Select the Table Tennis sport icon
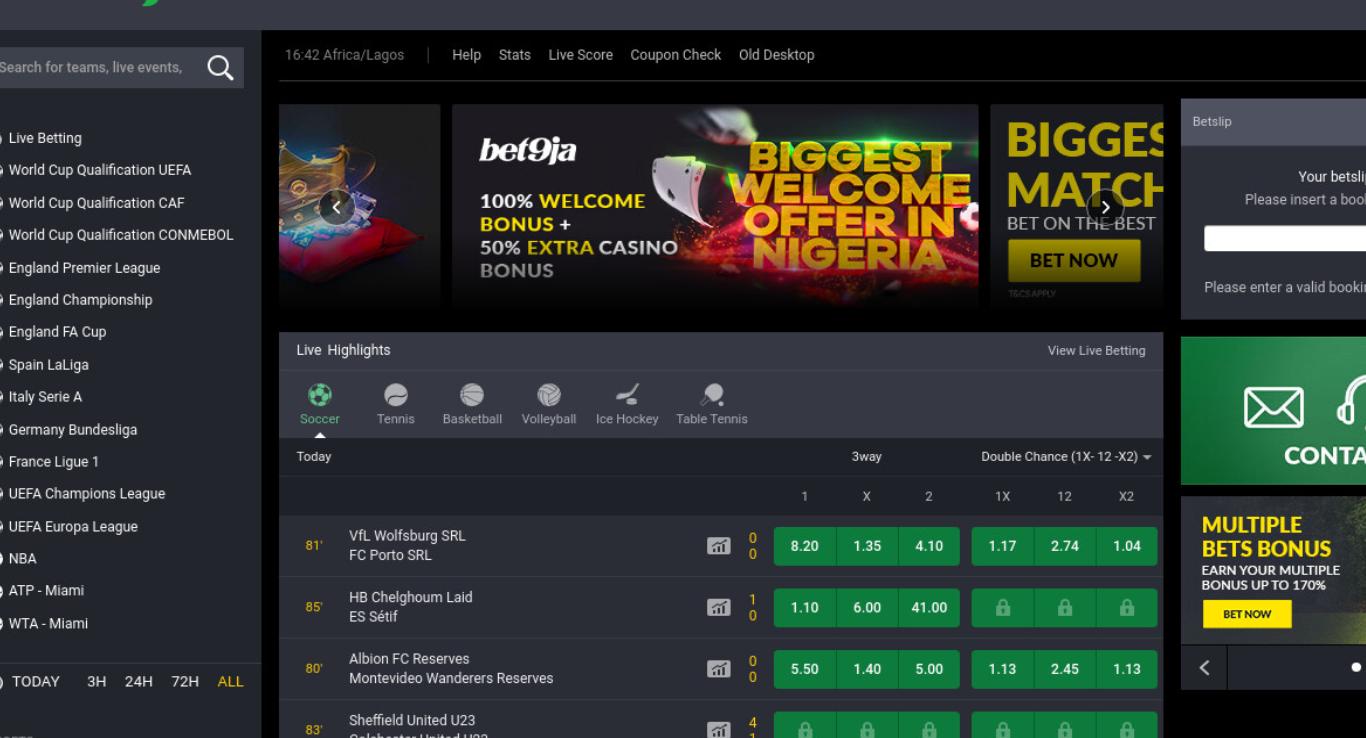The width and height of the screenshot is (1366, 738). pos(712,395)
